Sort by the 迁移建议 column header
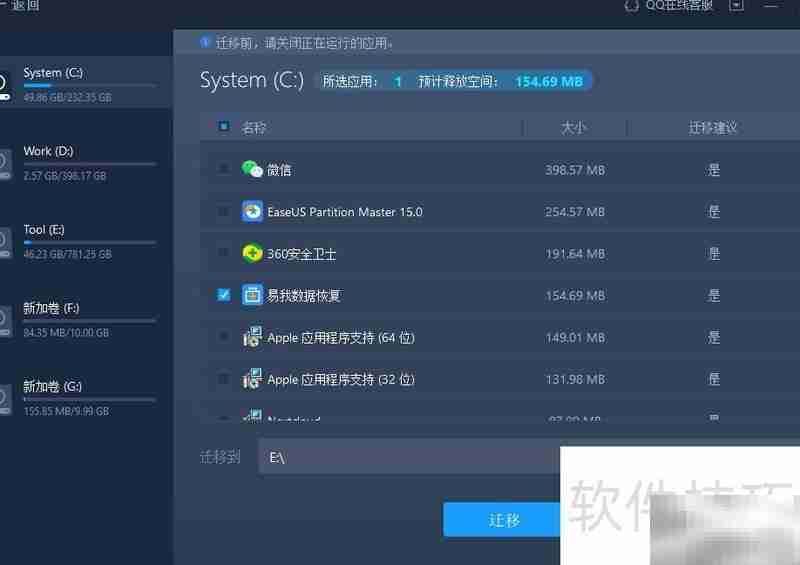Screen dimensions: 800x565 click(x=713, y=128)
